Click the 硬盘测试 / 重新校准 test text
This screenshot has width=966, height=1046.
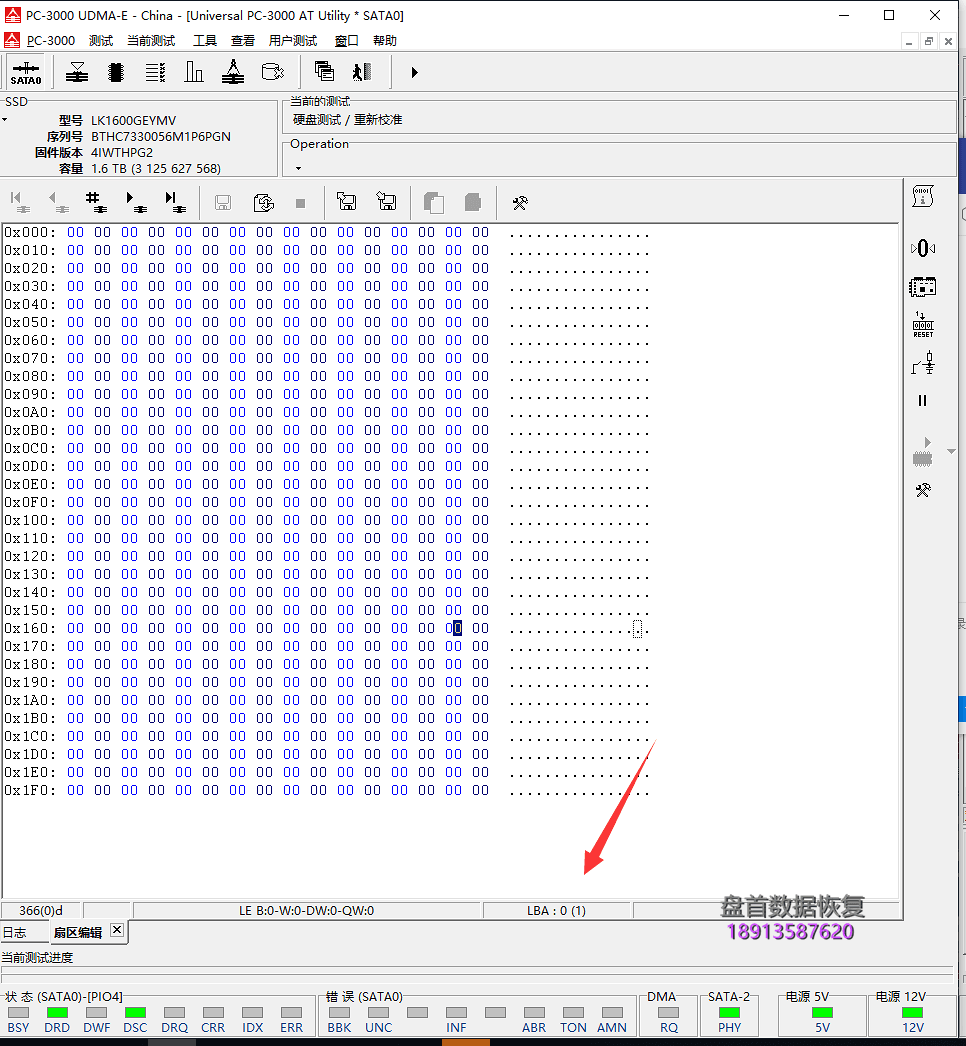[x=348, y=120]
